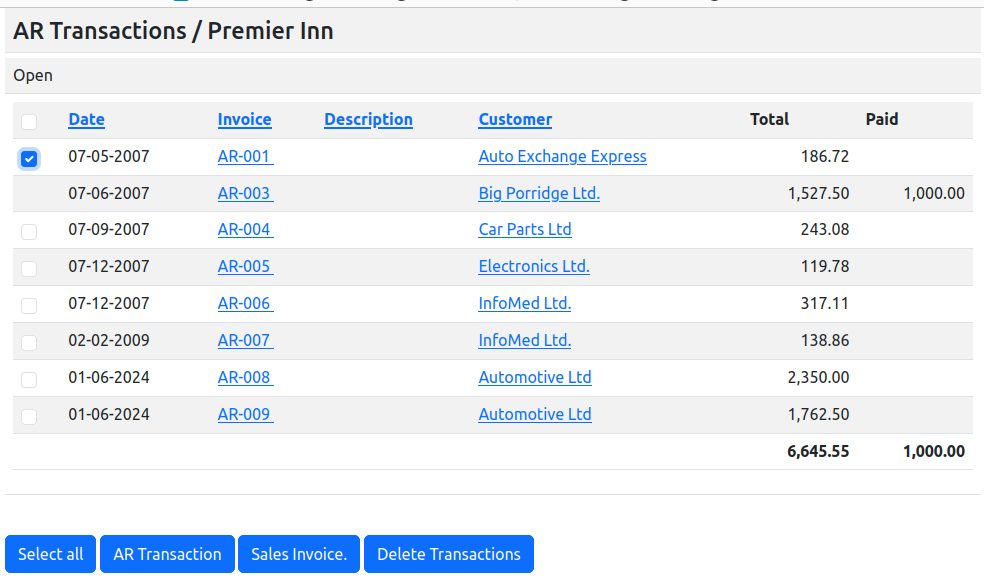Open Car Parts Ltd customer link
Screen dimensions: 984x583
pyautogui.click(x=525, y=229)
